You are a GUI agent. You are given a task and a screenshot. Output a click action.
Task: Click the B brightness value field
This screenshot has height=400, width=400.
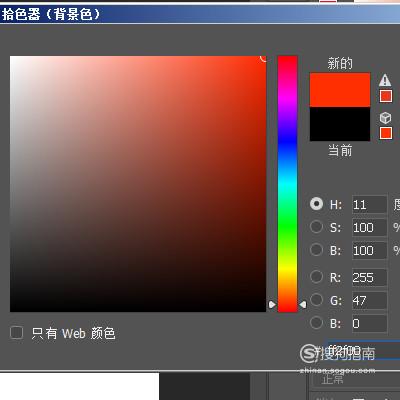(370, 250)
